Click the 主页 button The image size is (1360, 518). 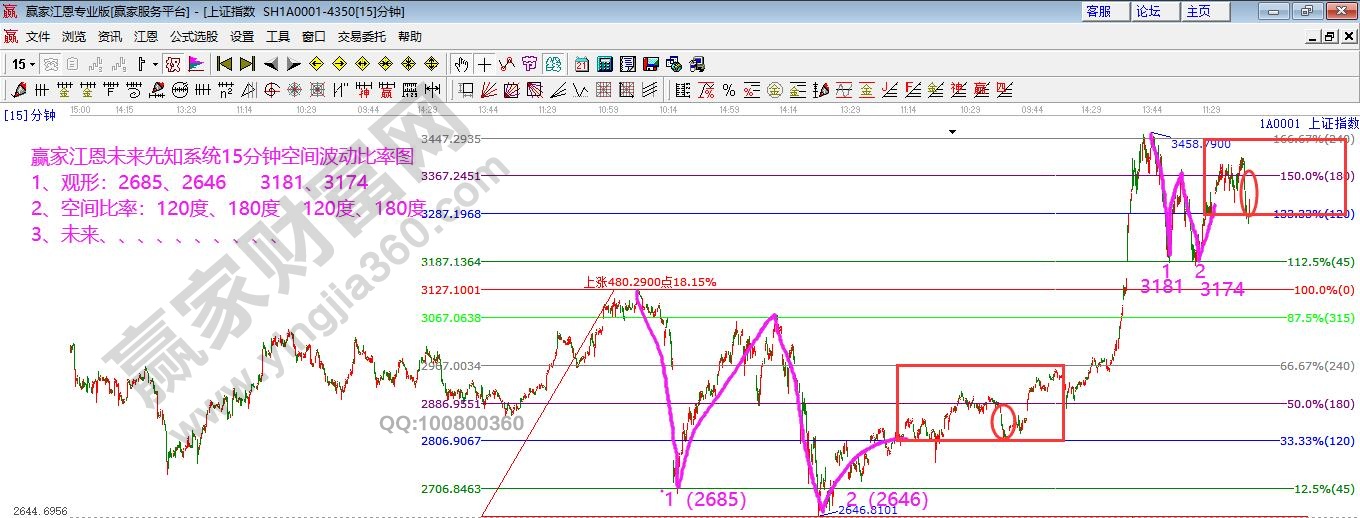1198,11
